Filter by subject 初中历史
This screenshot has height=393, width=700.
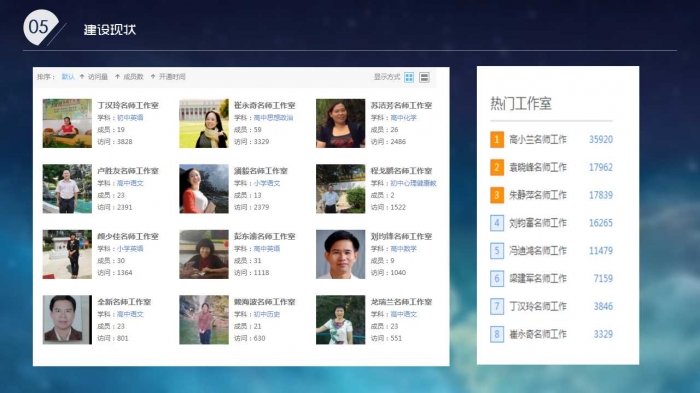(267, 314)
